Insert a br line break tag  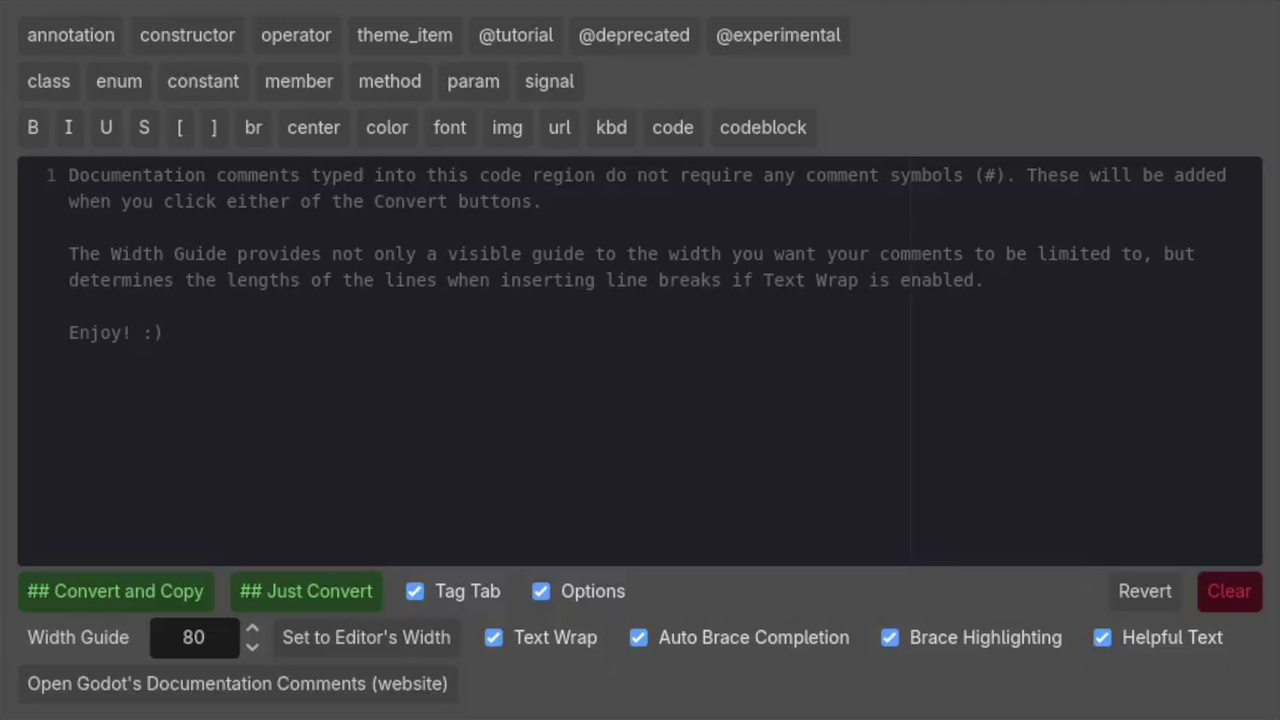(x=253, y=127)
